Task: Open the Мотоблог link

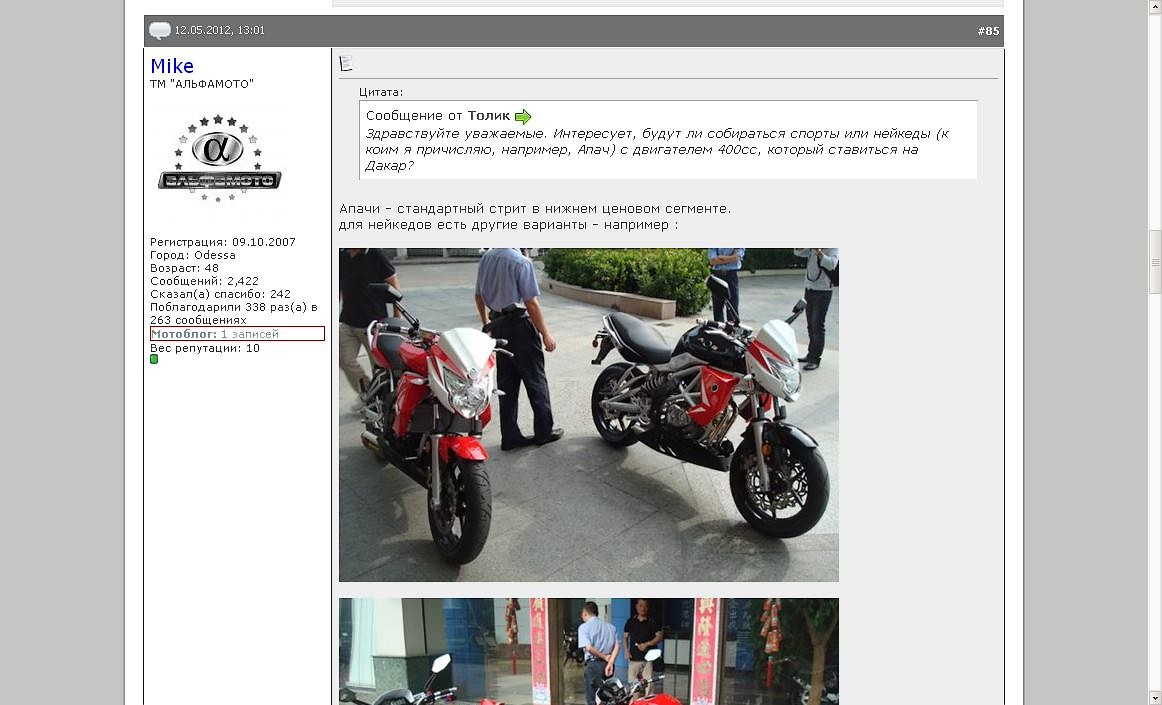Action: [x=183, y=334]
